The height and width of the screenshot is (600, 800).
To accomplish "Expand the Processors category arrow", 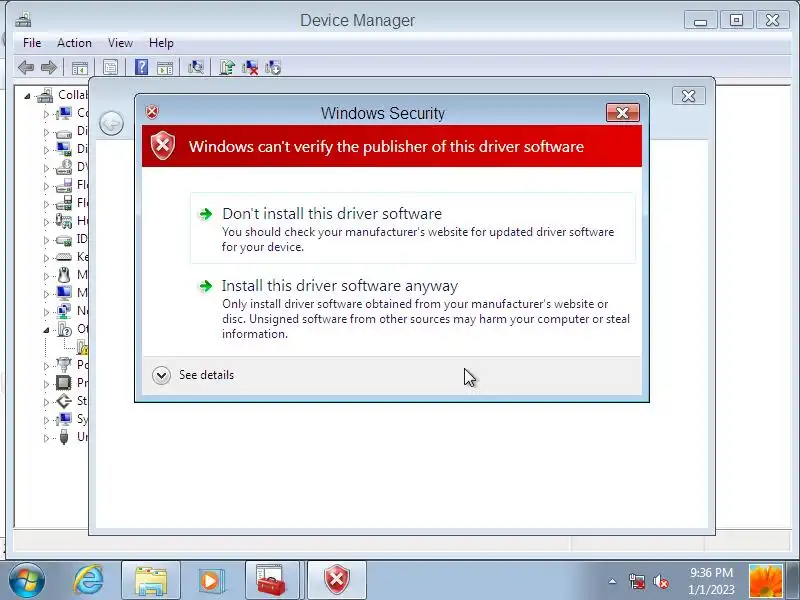I will point(46,384).
